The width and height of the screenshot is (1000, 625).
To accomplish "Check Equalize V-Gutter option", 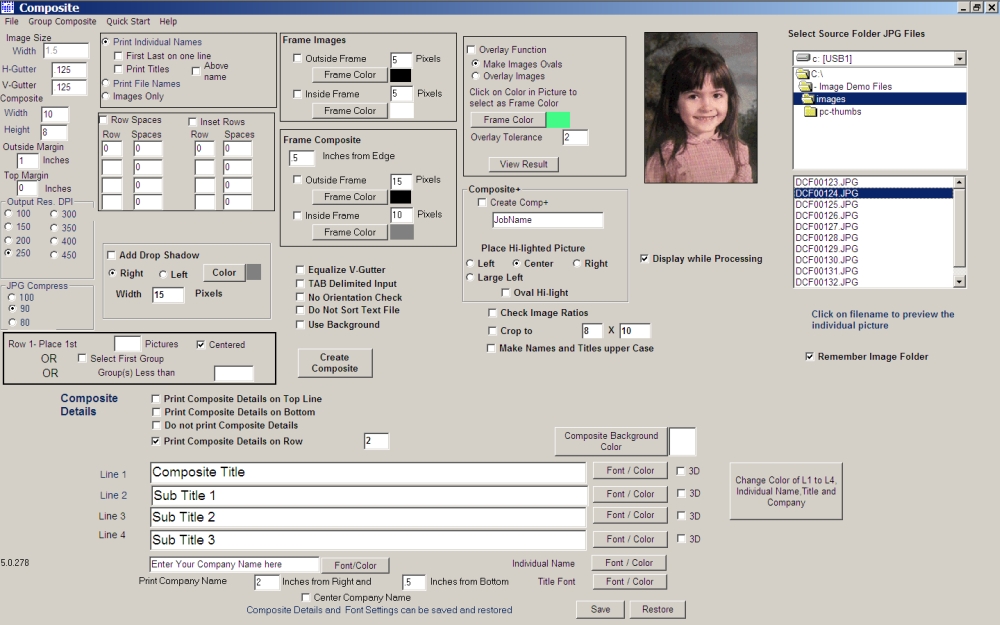I will pyautogui.click(x=300, y=270).
